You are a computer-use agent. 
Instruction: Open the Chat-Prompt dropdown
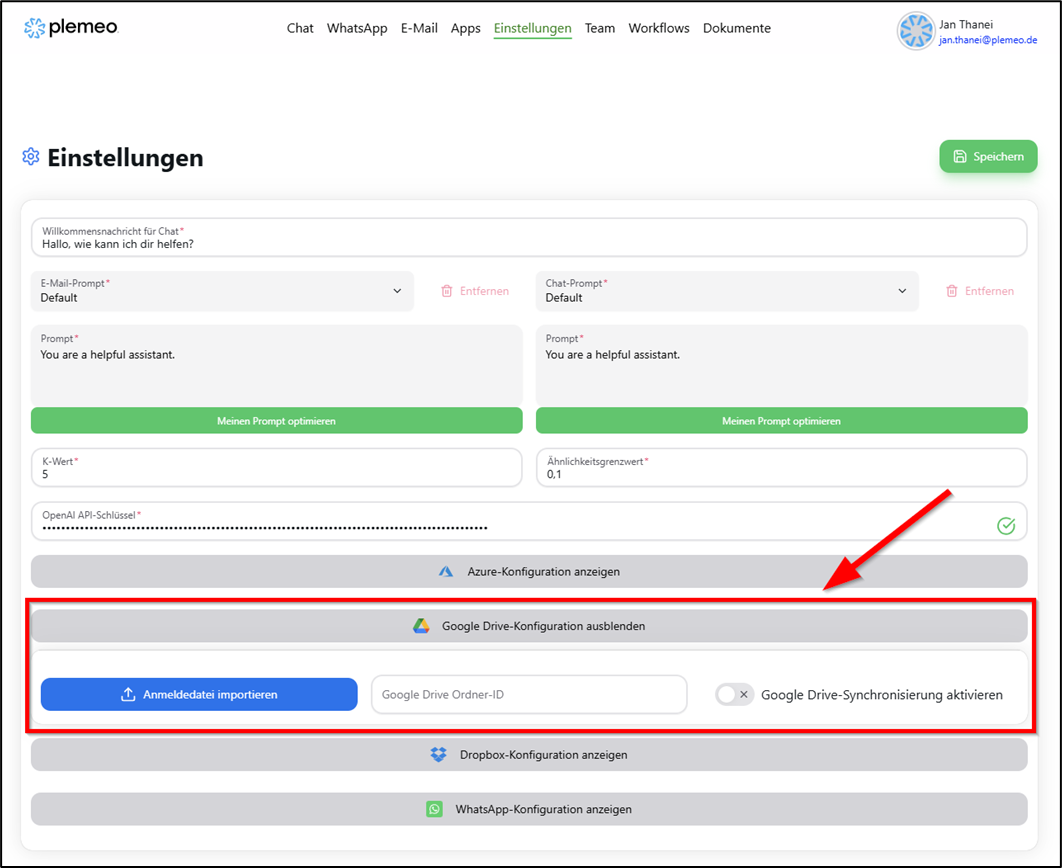pos(903,290)
